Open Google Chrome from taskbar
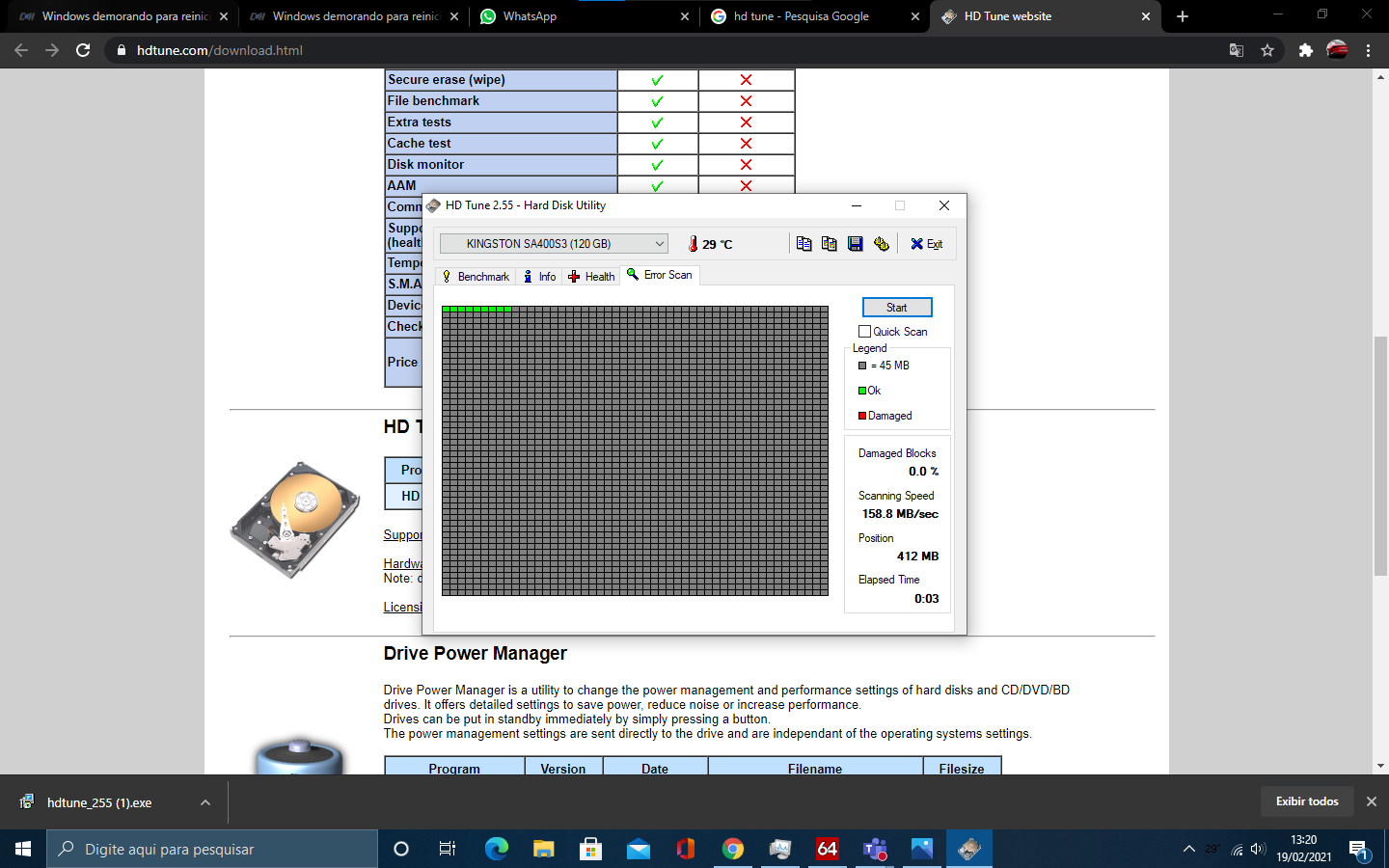The image size is (1389, 868). [733, 849]
